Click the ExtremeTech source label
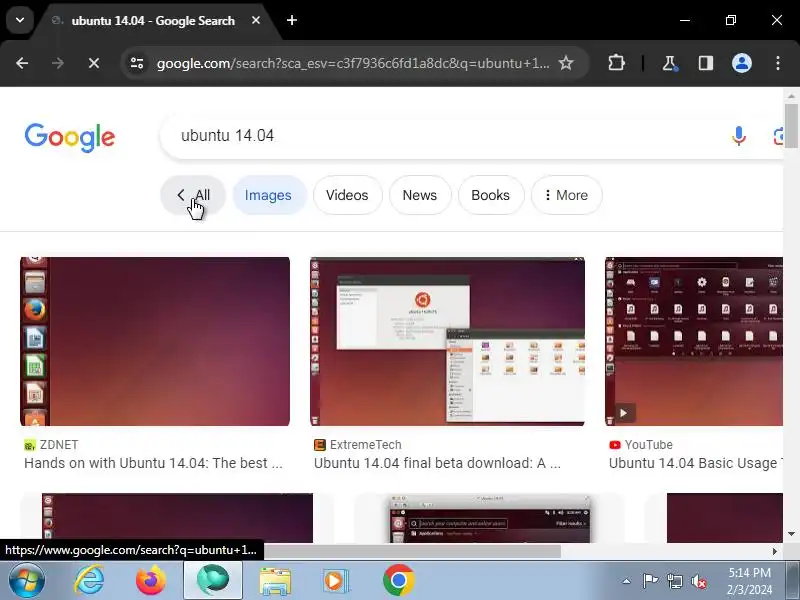 tap(365, 445)
